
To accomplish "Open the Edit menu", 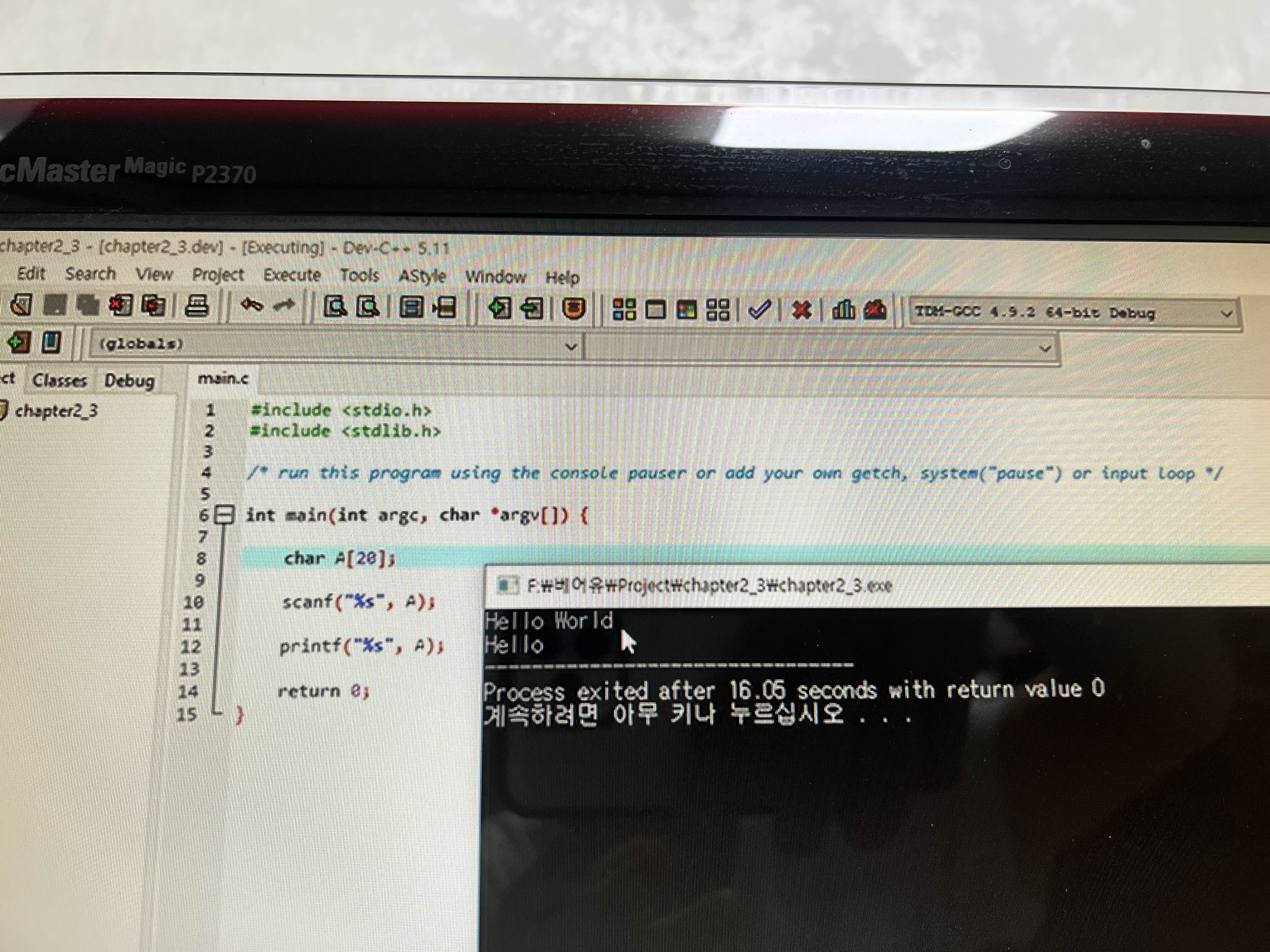I will point(31,273).
